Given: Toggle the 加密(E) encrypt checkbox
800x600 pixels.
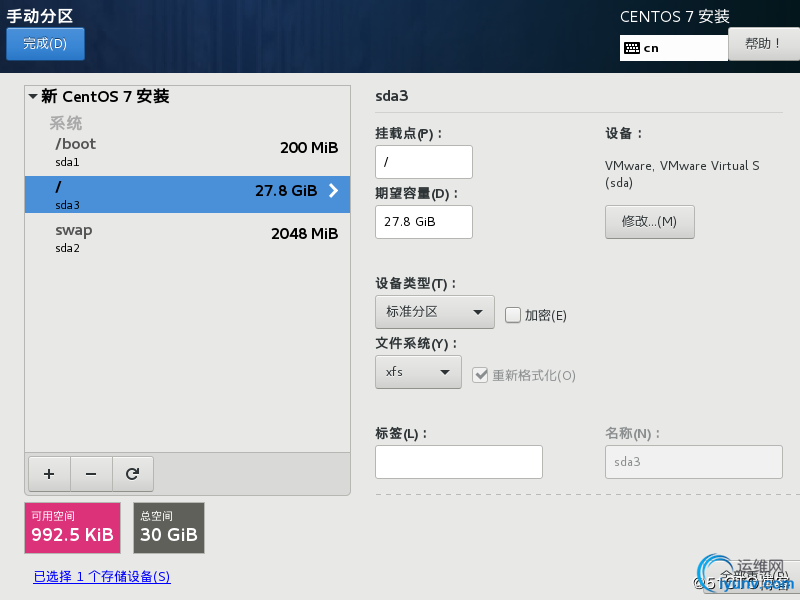Looking at the screenshot, I should click(513, 315).
